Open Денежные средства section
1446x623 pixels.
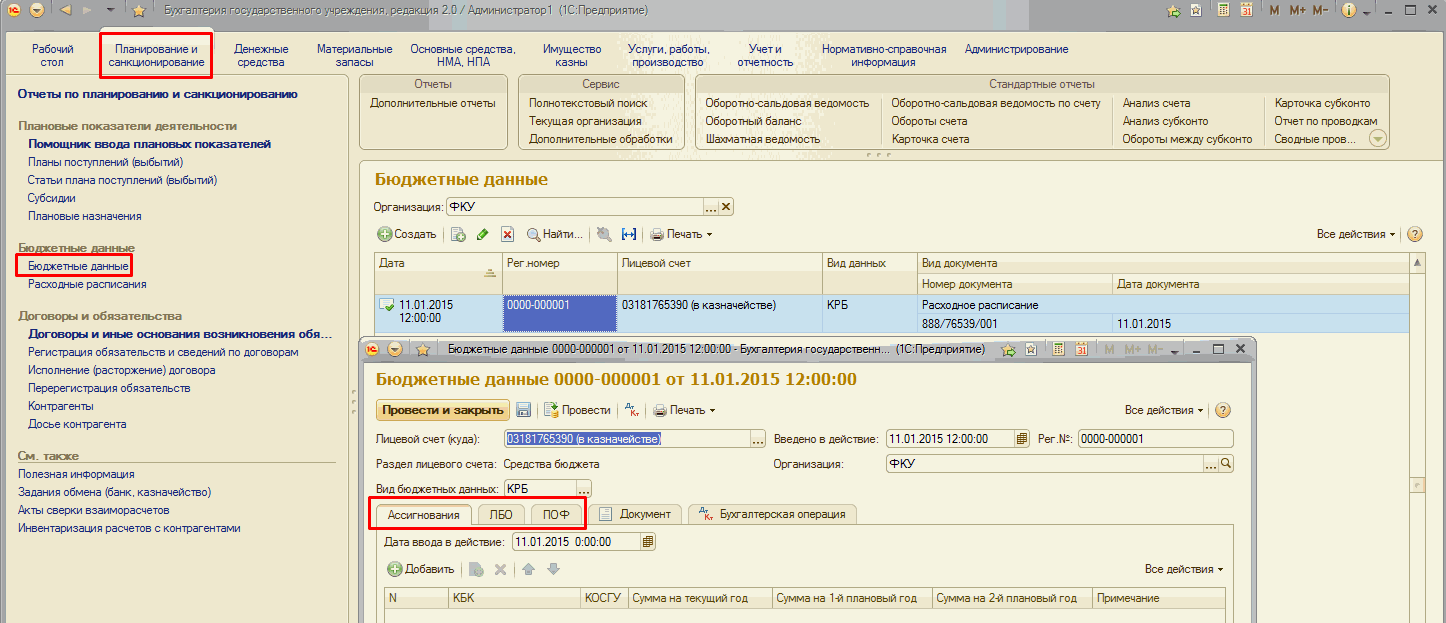[261, 55]
